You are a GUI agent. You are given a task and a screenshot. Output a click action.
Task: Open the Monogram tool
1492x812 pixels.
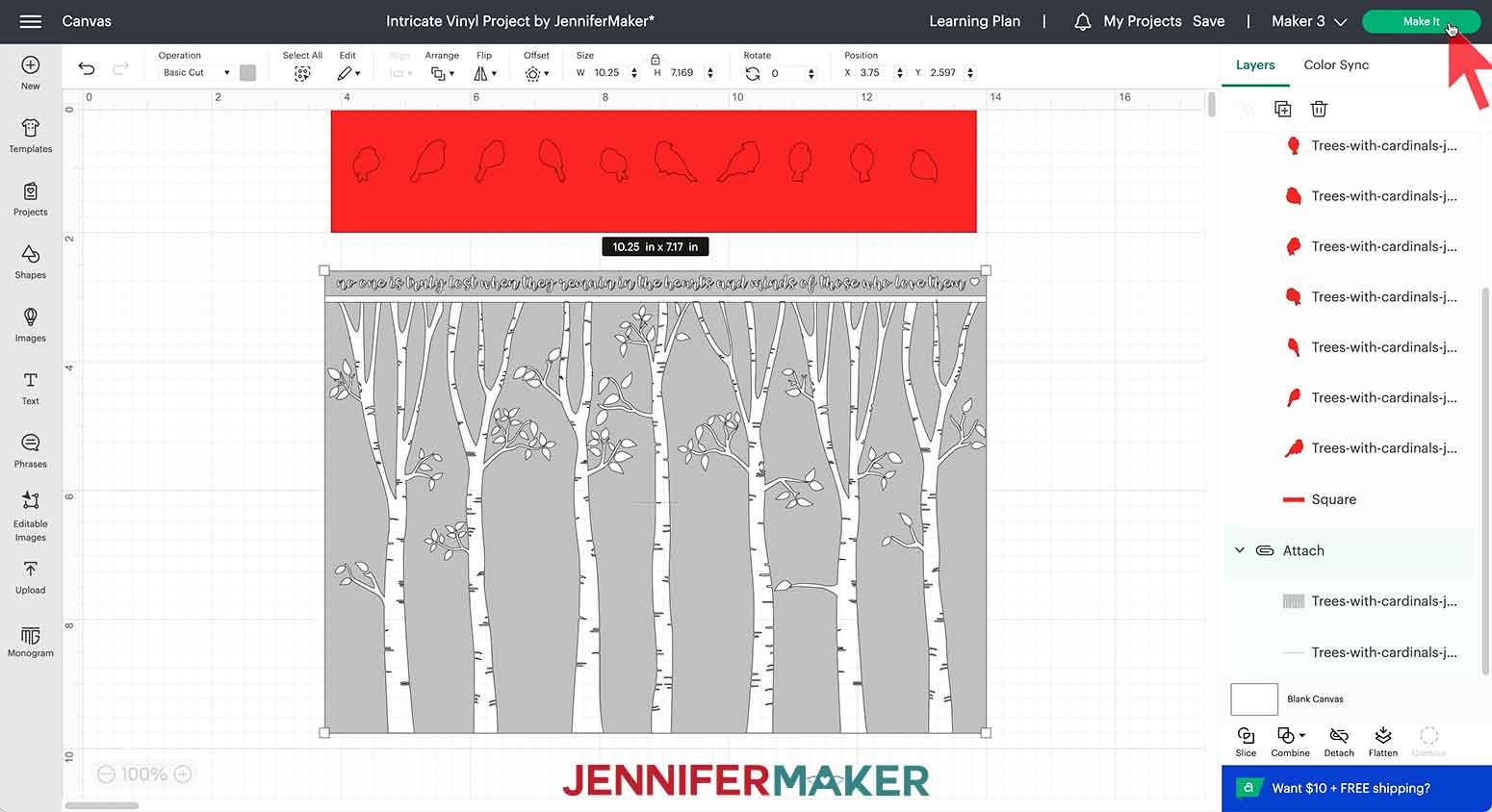click(31, 642)
